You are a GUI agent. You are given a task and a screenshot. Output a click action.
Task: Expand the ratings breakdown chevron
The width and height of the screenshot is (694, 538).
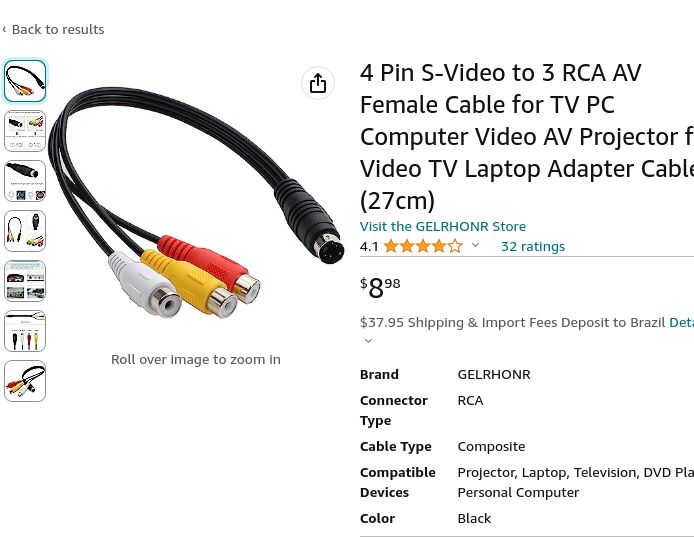(x=475, y=245)
